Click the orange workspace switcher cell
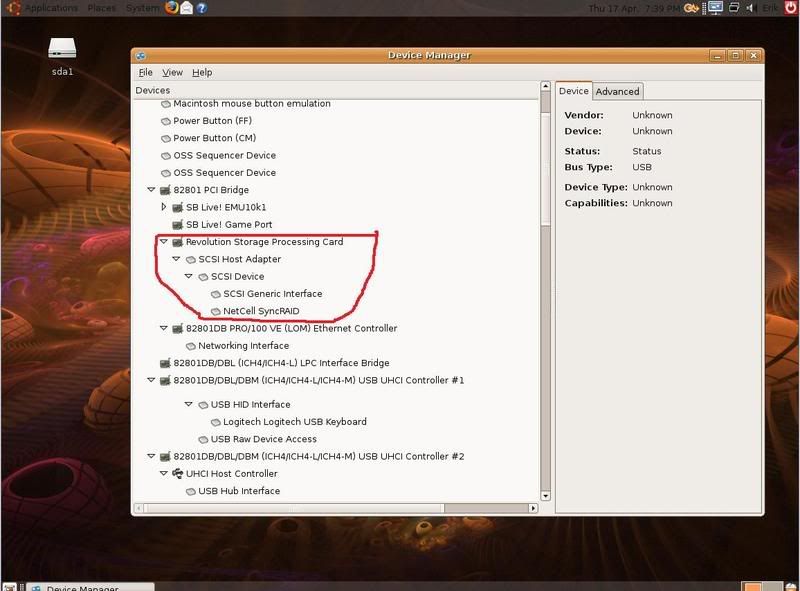The width and height of the screenshot is (800, 591). 753,586
